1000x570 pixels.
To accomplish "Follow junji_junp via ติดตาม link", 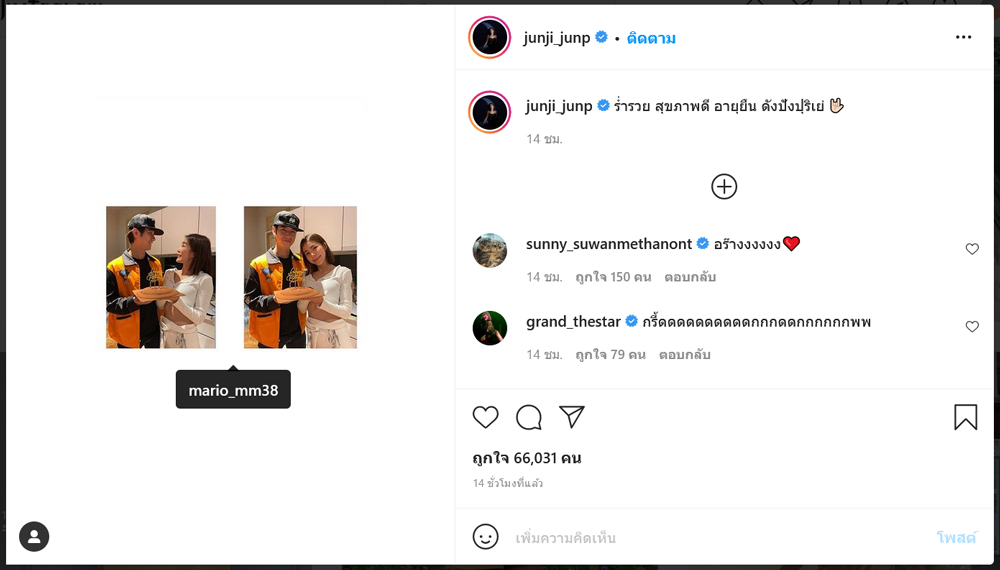I will 651,38.
